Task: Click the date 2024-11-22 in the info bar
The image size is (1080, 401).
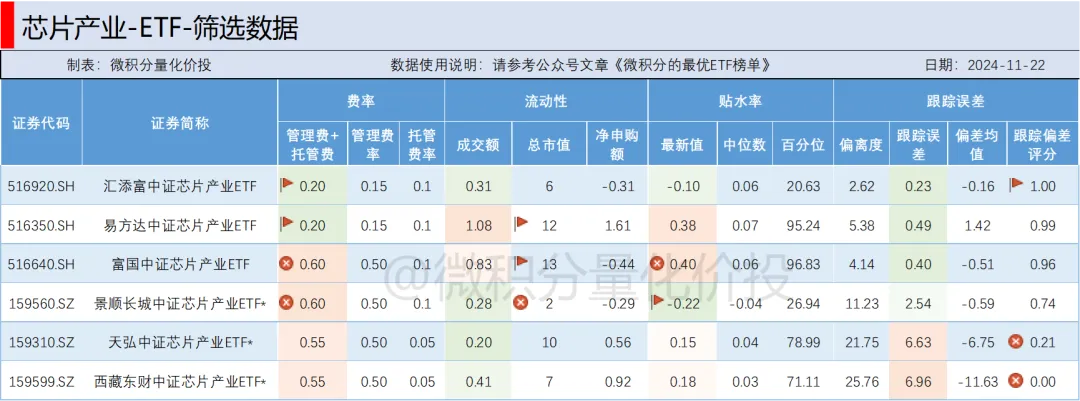Action: click(1009, 65)
